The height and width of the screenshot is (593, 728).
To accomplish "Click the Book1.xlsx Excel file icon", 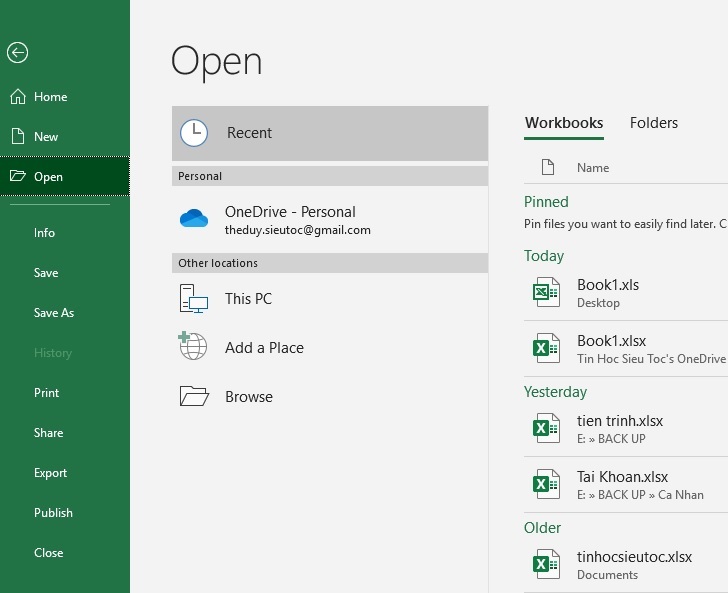I will [x=546, y=348].
